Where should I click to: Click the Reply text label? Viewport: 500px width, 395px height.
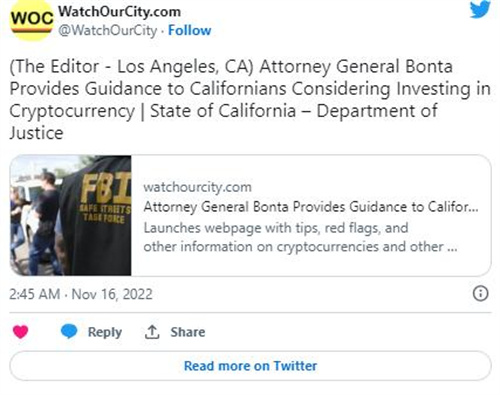click(x=105, y=332)
